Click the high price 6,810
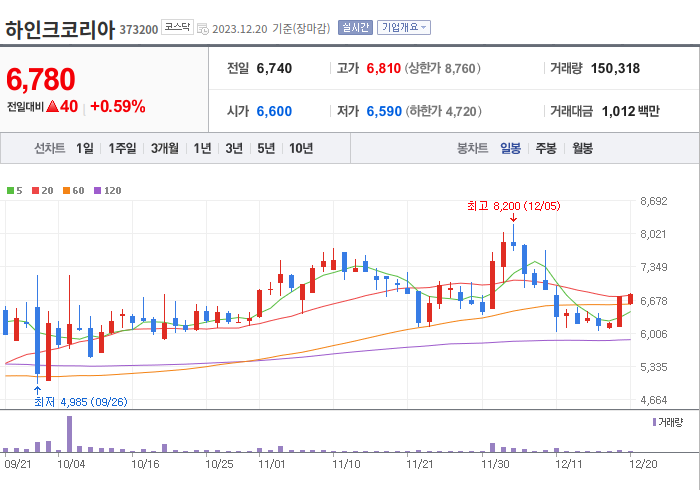Screen dimensions: 700x490 pyautogui.click(x=383, y=68)
